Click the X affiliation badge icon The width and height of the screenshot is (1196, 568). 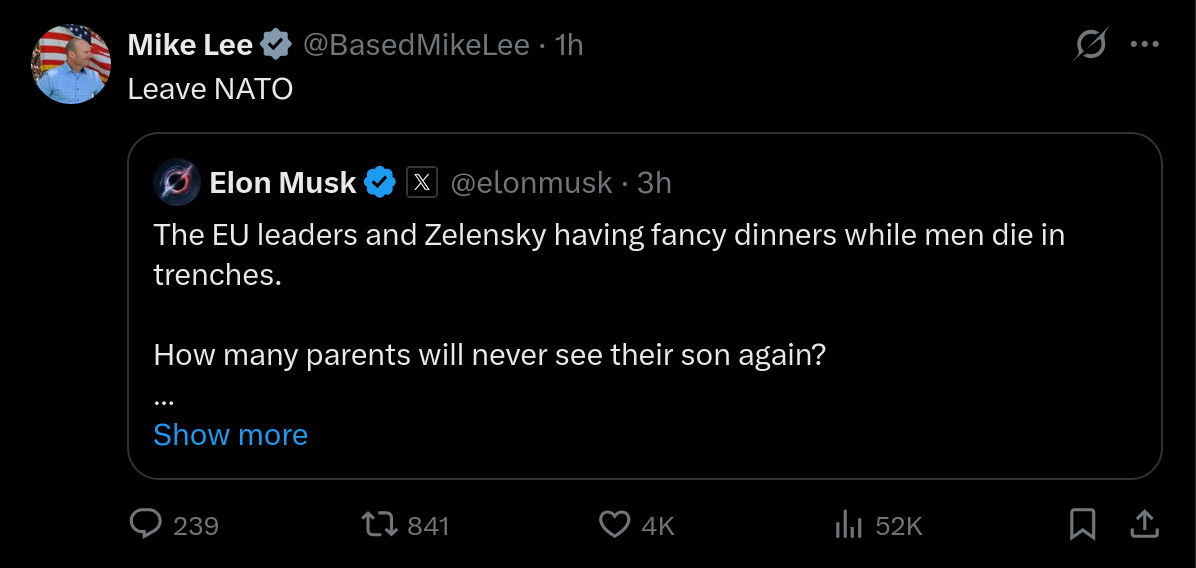pos(422,182)
